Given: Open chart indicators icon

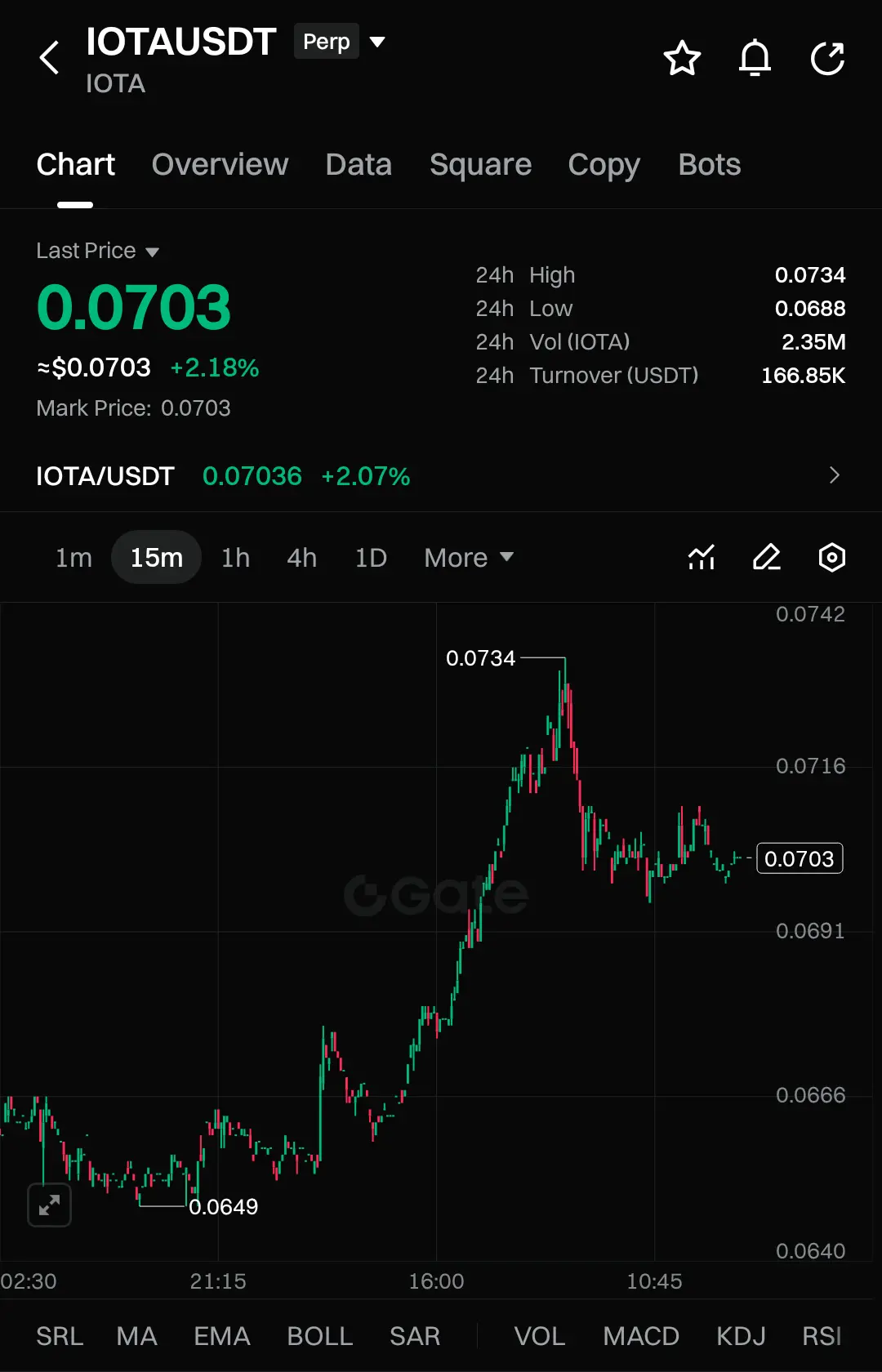Looking at the screenshot, I should (x=702, y=557).
